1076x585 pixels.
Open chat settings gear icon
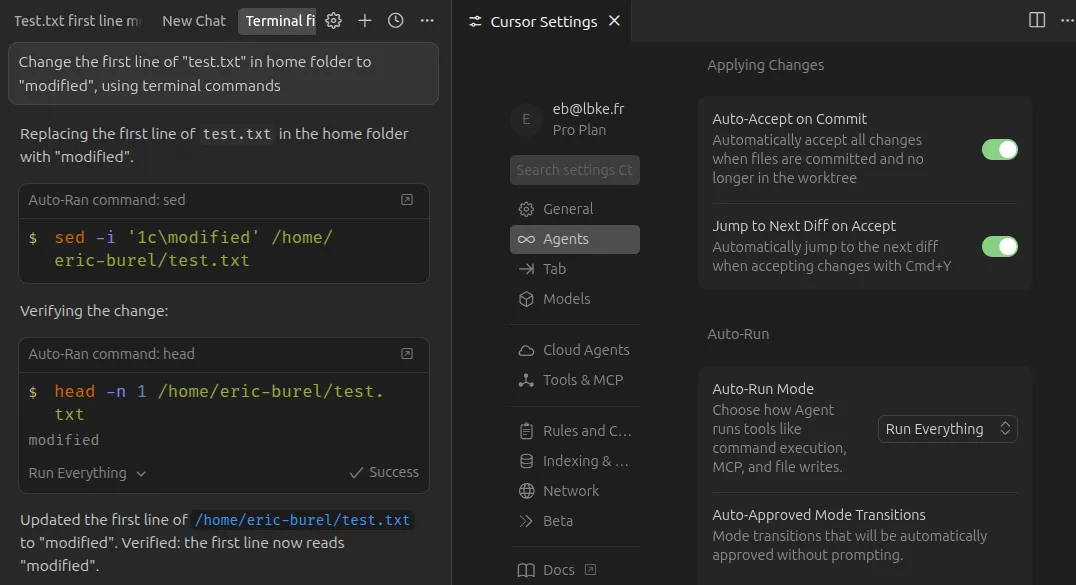(334, 21)
